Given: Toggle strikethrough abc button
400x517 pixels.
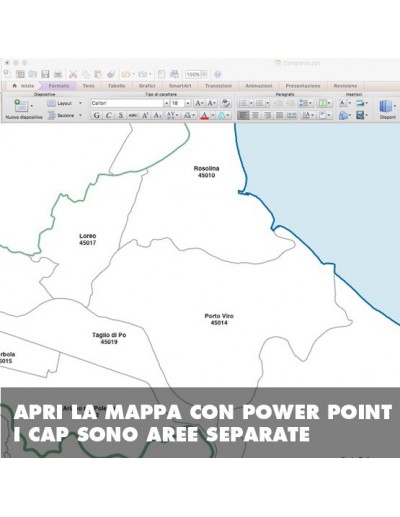Looking at the screenshot, I should click(133, 115).
